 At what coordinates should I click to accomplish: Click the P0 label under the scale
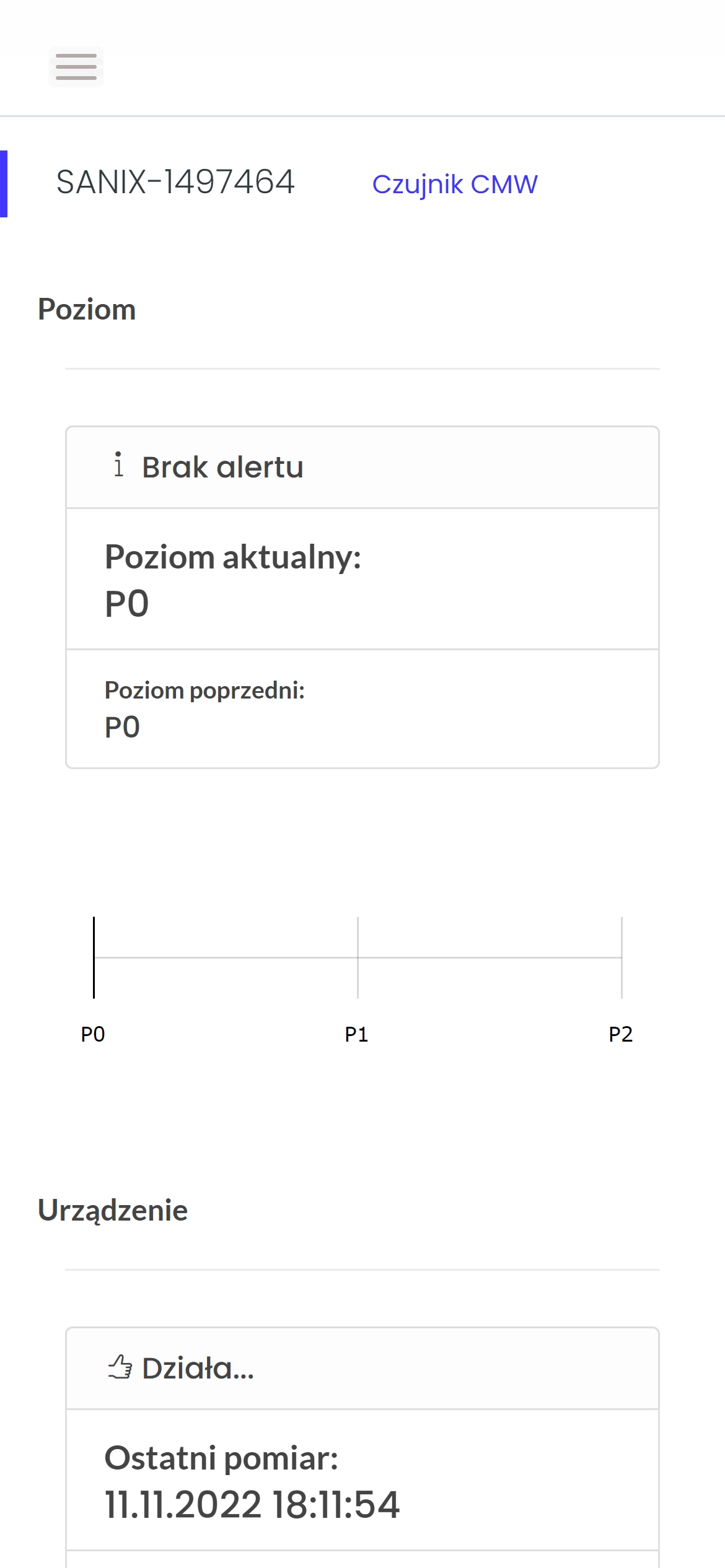point(93,1034)
